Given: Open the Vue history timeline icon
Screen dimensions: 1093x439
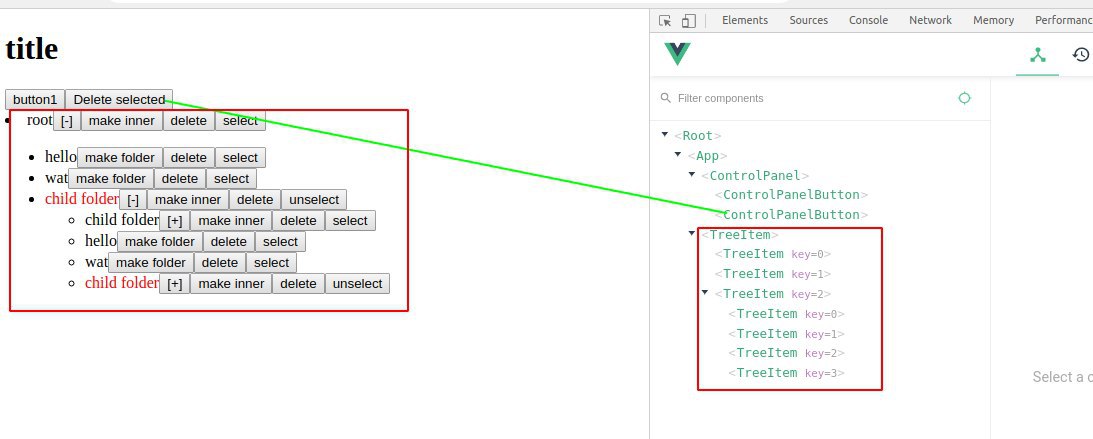Looking at the screenshot, I should click(x=1080, y=54).
